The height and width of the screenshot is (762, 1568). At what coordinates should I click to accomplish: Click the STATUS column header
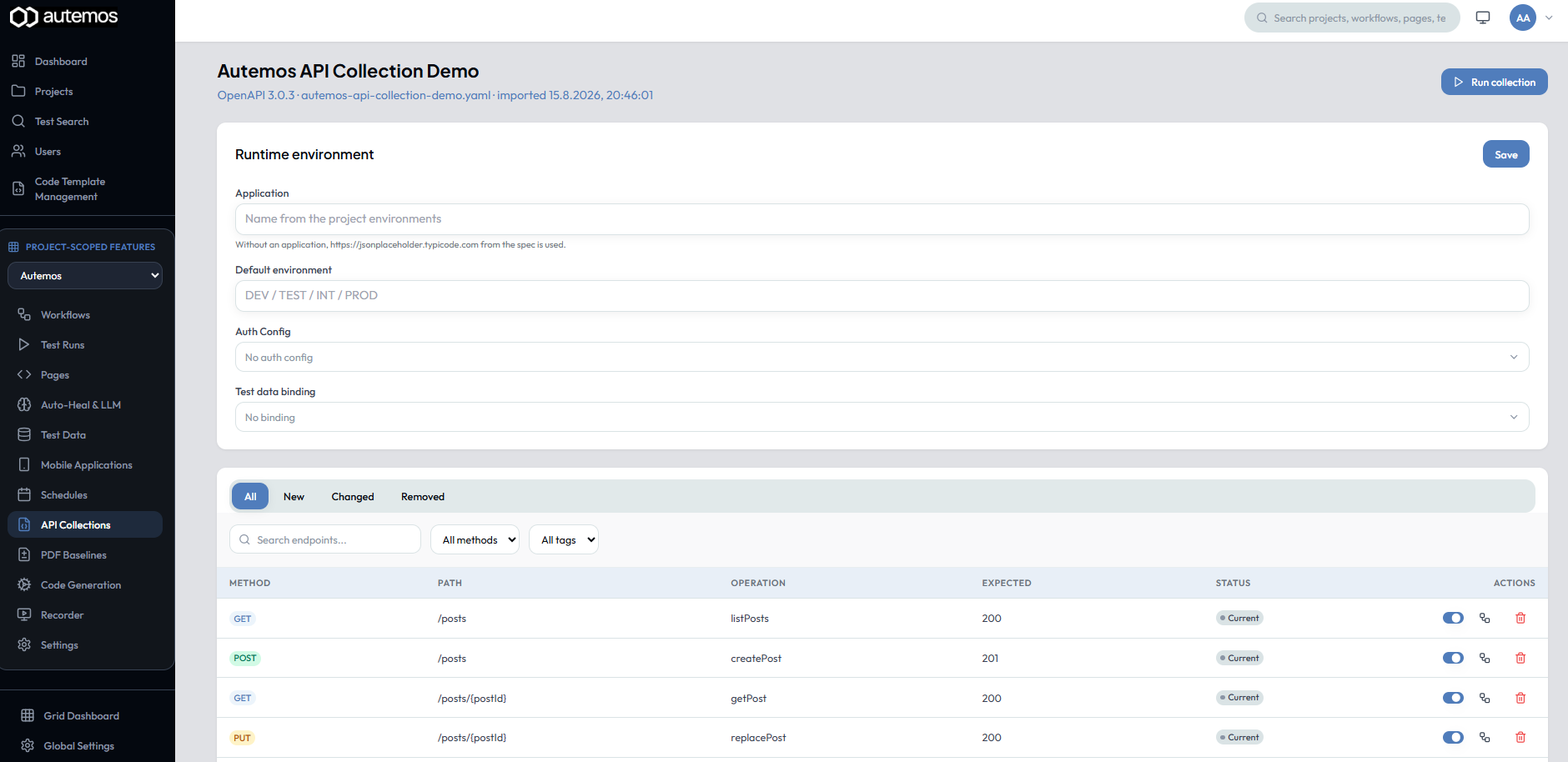point(1233,583)
